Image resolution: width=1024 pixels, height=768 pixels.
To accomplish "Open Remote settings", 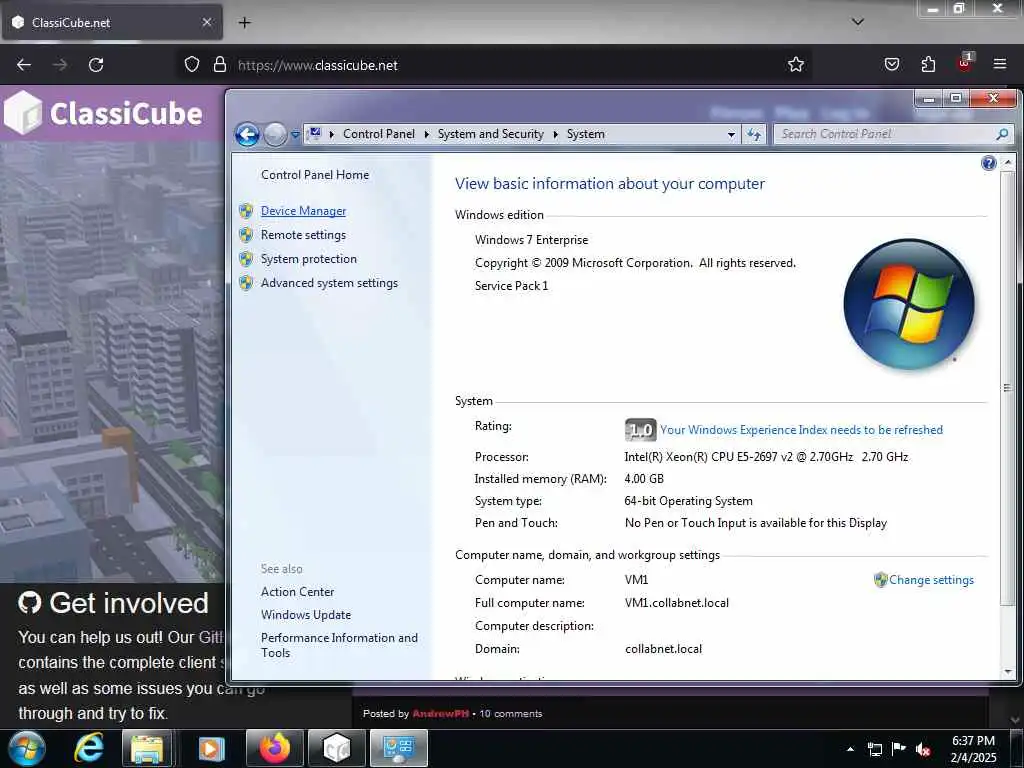I will (304, 235).
